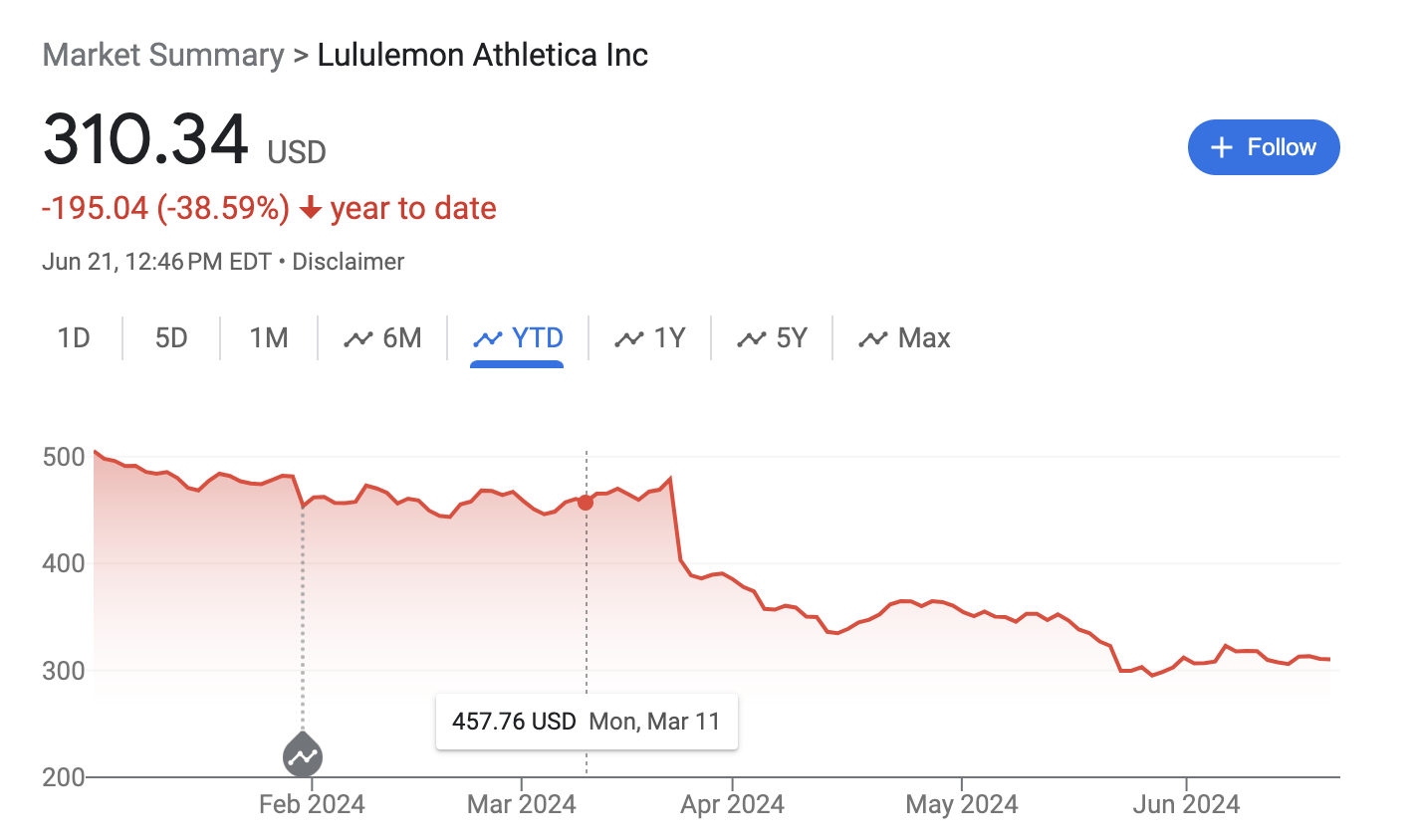Click the plus icon inside the Follow button
Screen dimensions: 1416x840
point(1220,146)
